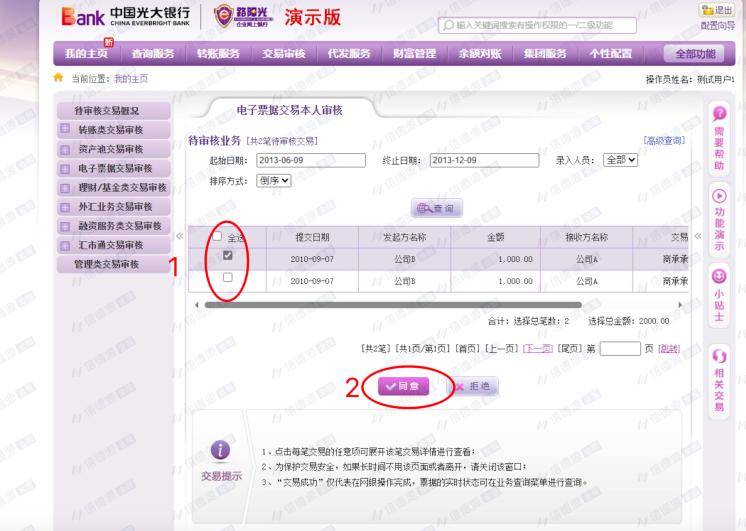Open the 查询服务 menu
The image size is (746, 531).
coord(152,54)
